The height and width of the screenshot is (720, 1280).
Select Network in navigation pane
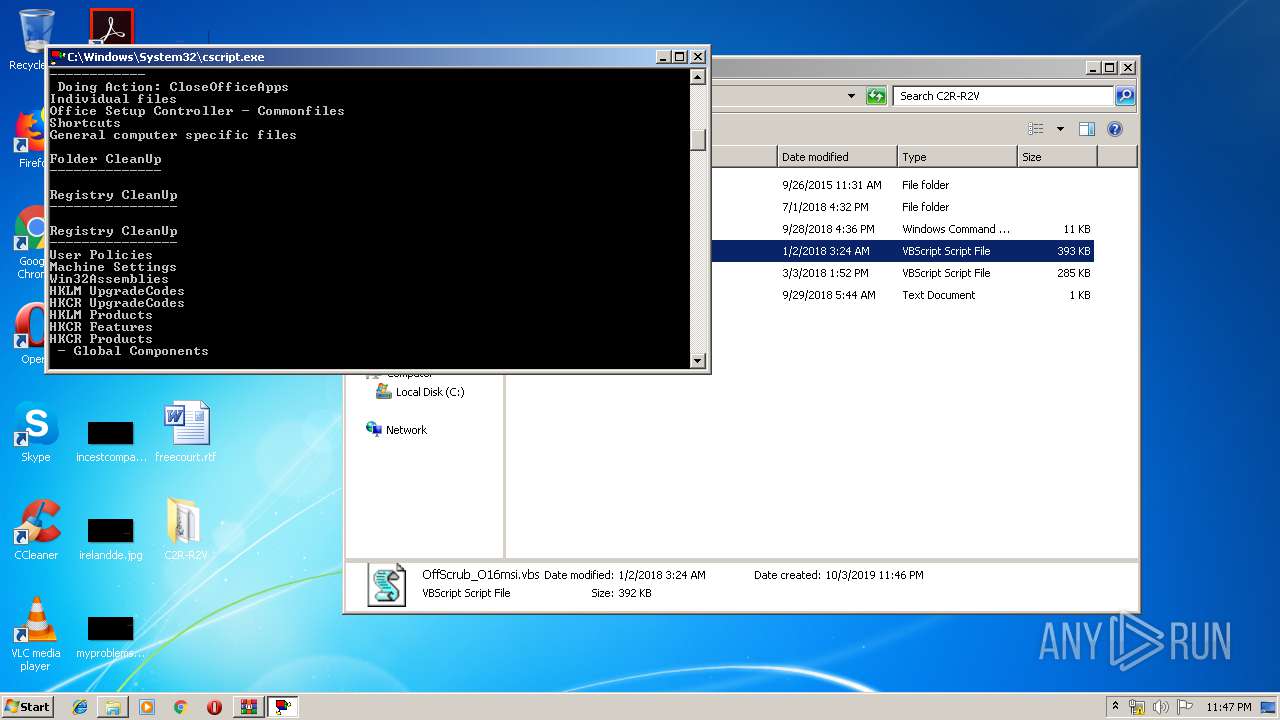(x=397, y=430)
